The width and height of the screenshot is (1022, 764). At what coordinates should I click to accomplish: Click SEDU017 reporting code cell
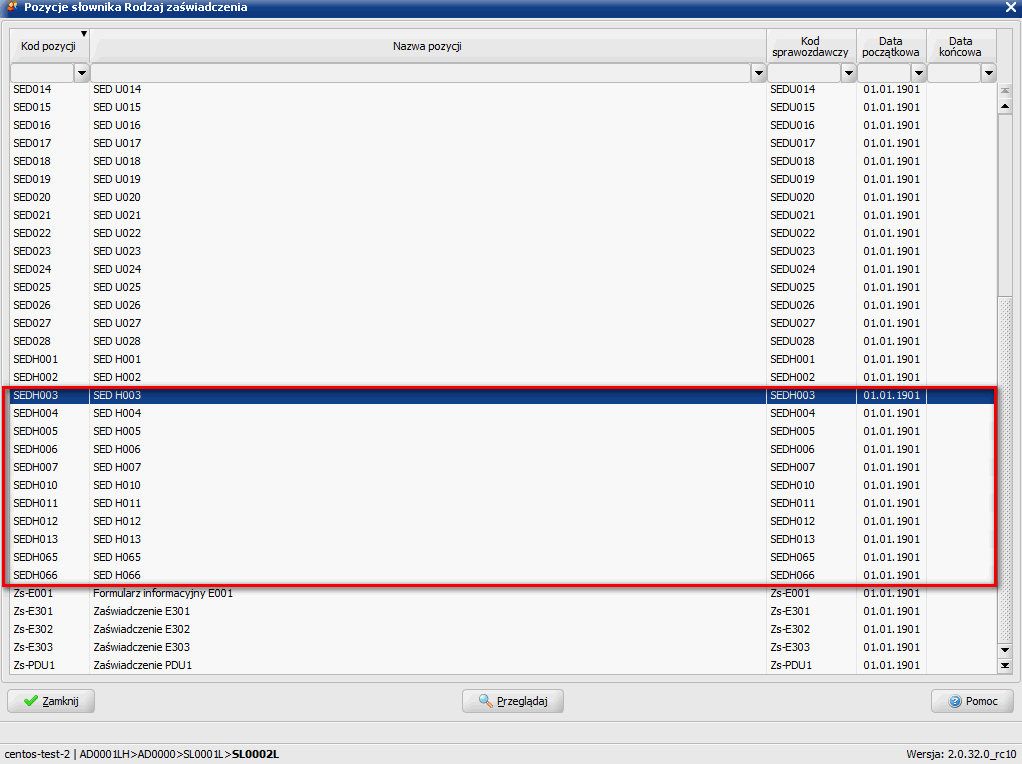pyautogui.click(x=811, y=143)
